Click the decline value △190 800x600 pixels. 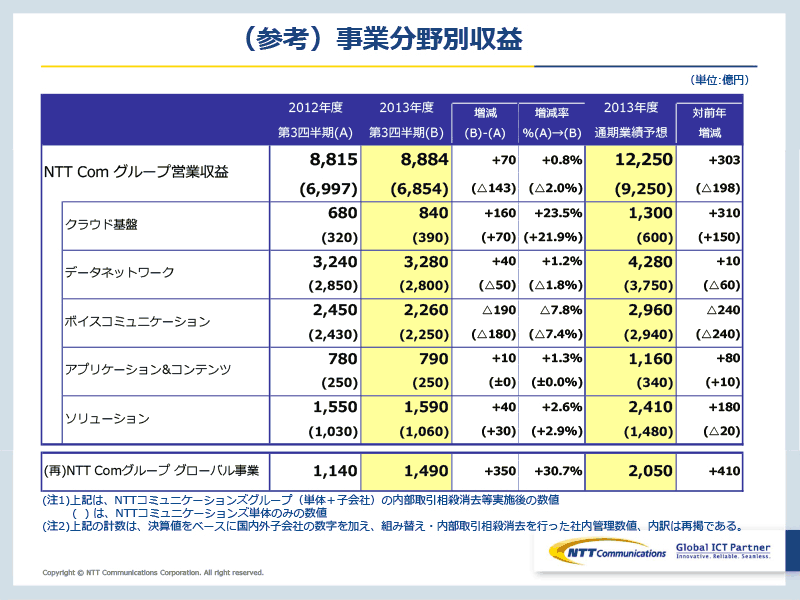point(499,310)
